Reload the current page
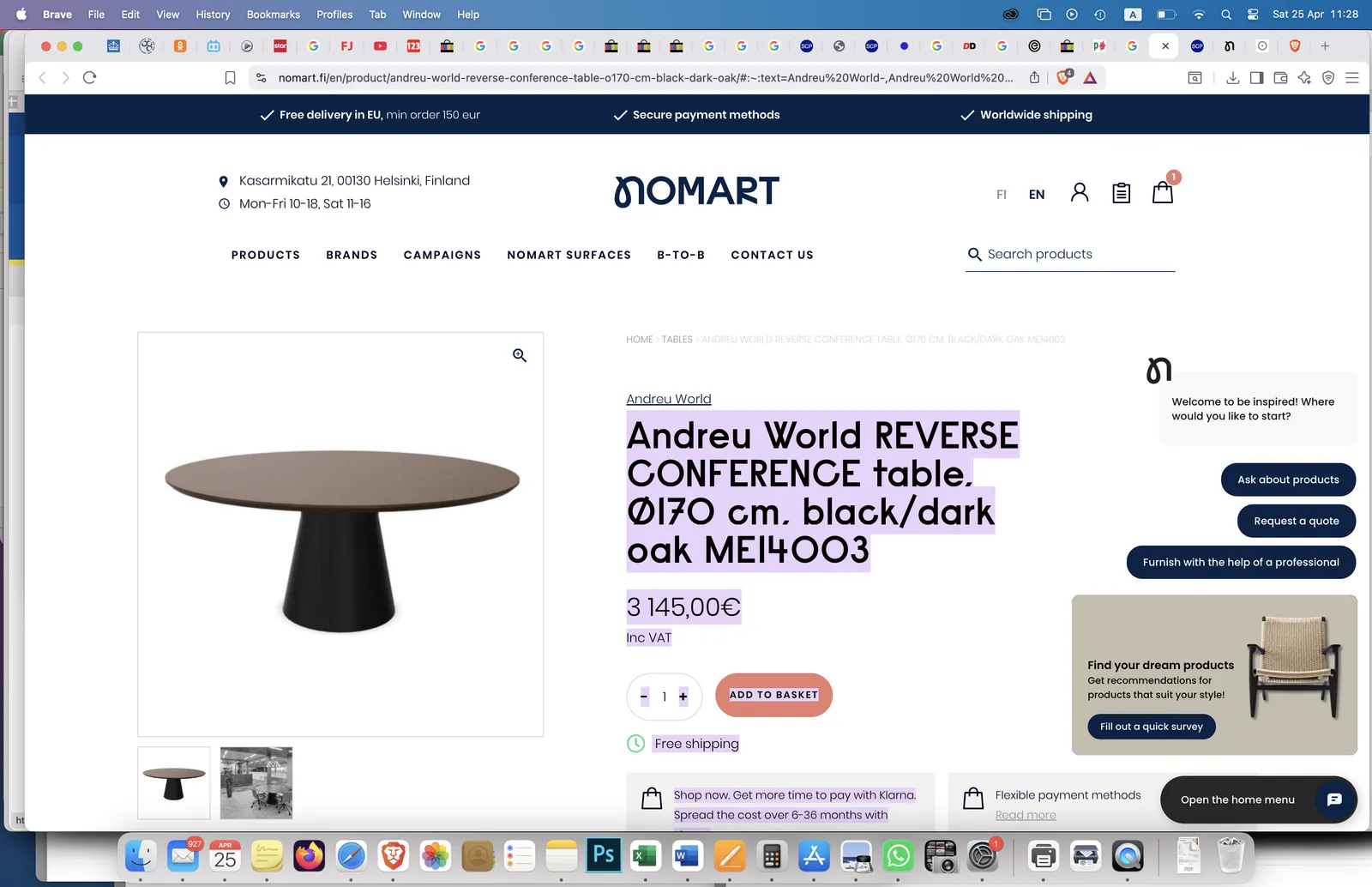 (89, 77)
